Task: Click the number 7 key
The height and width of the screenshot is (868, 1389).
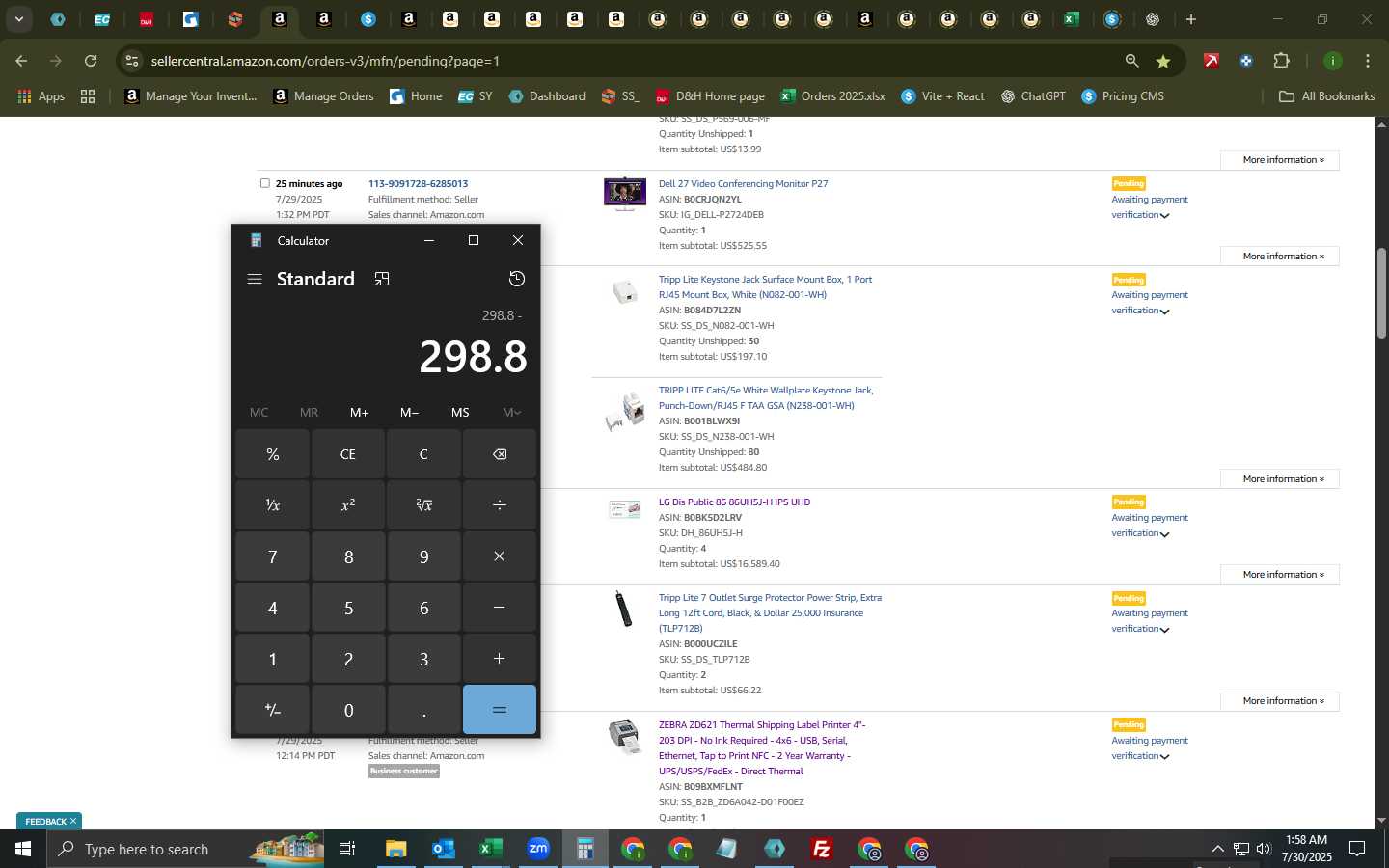Action: point(273,556)
